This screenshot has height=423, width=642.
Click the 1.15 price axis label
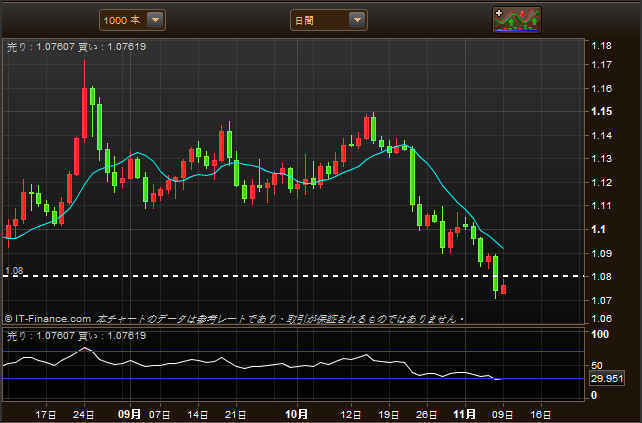(601, 111)
